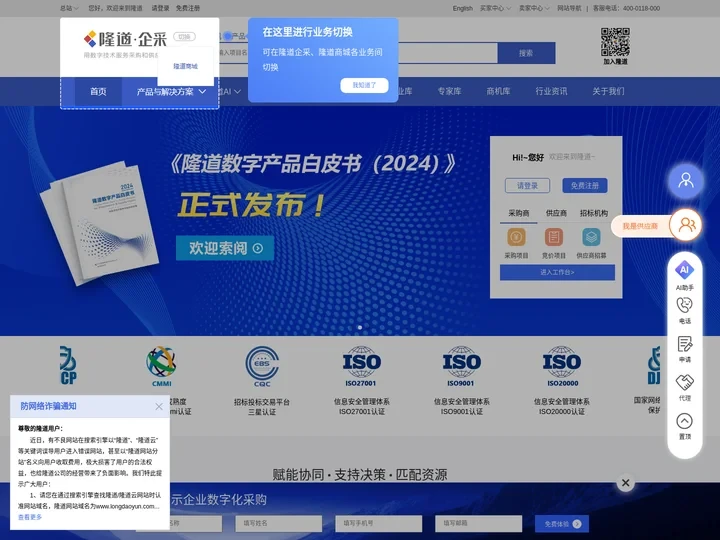Viewport: 720px width, 540px height.
Task: Open 商机库 in the navigation bar
Action: (498, 91)
